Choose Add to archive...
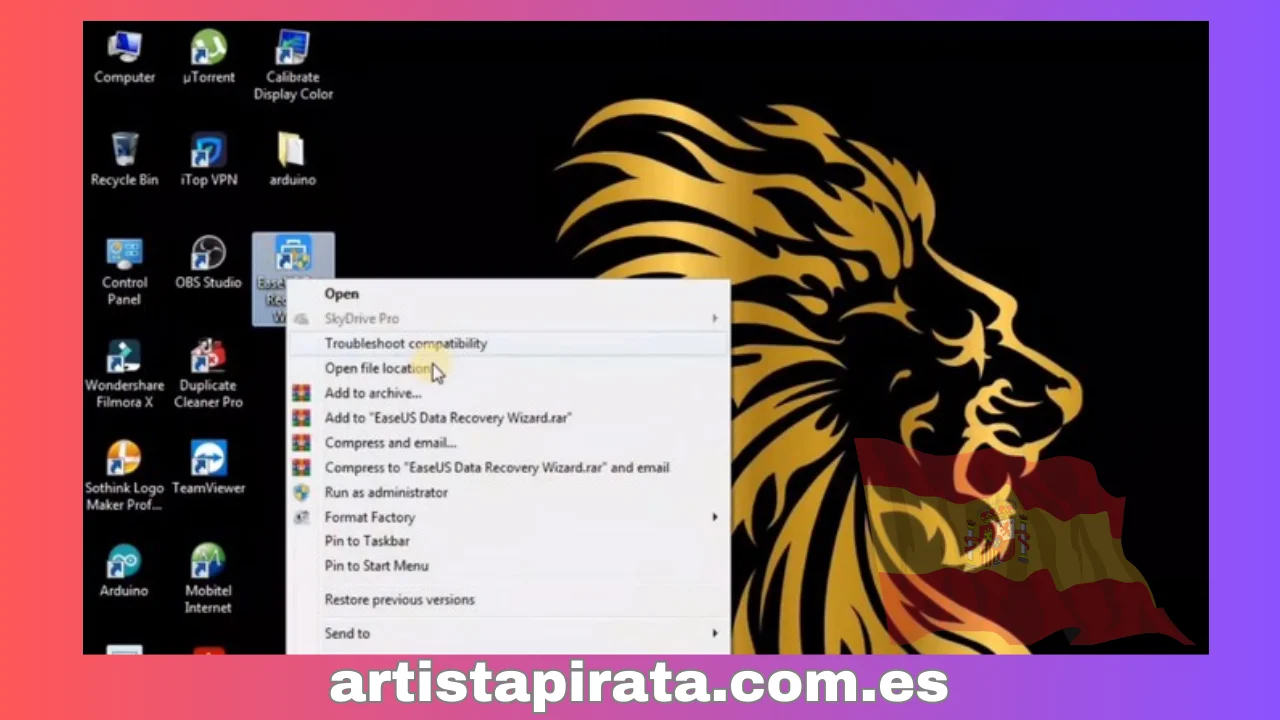 pos(373,393)
